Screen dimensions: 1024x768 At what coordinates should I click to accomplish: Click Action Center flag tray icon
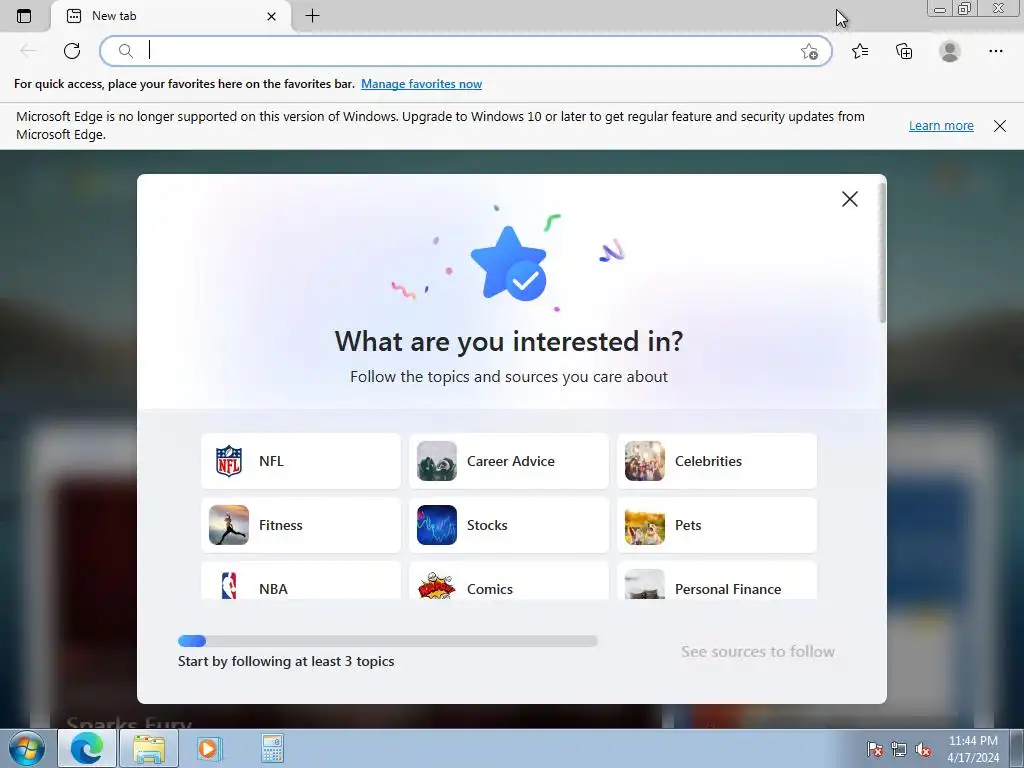[875, 749]
